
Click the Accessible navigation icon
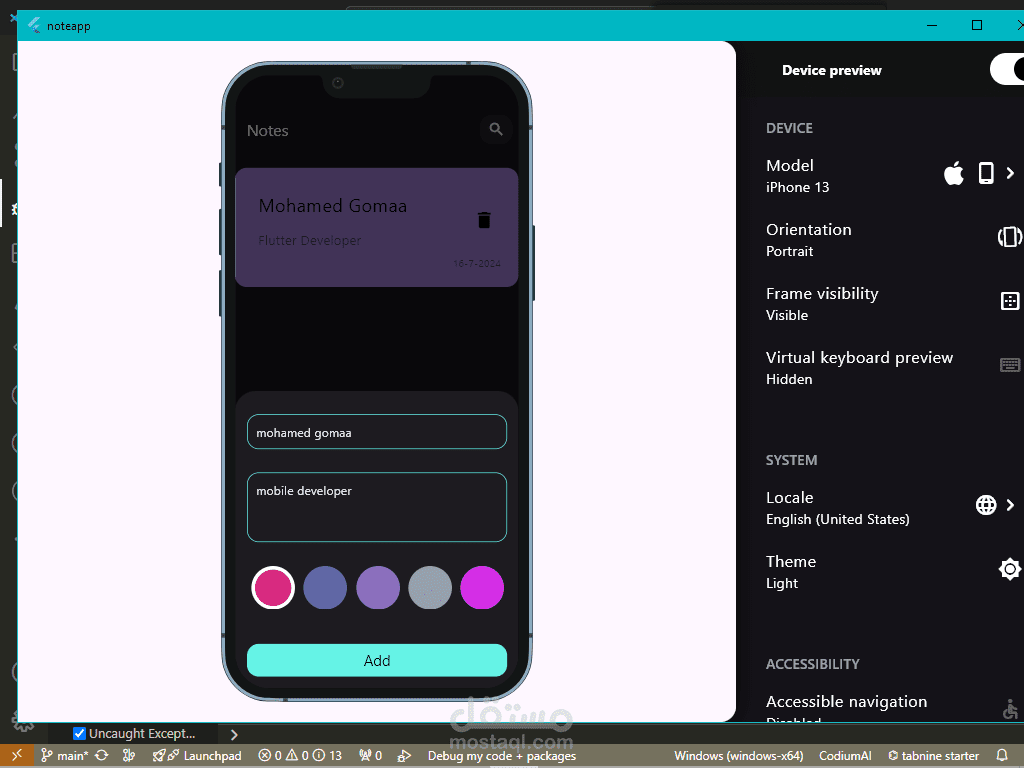pyautogui.click(x=1010, y=709)
